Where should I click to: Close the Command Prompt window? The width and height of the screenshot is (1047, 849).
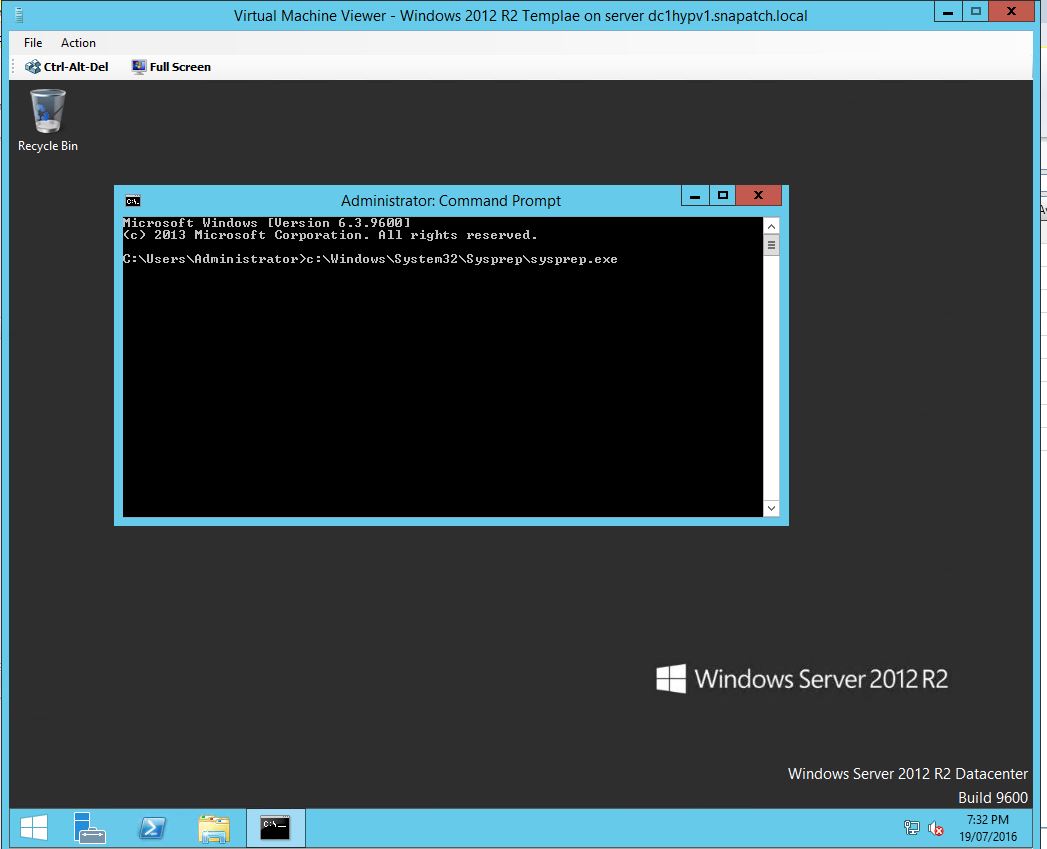click(758, 195)
